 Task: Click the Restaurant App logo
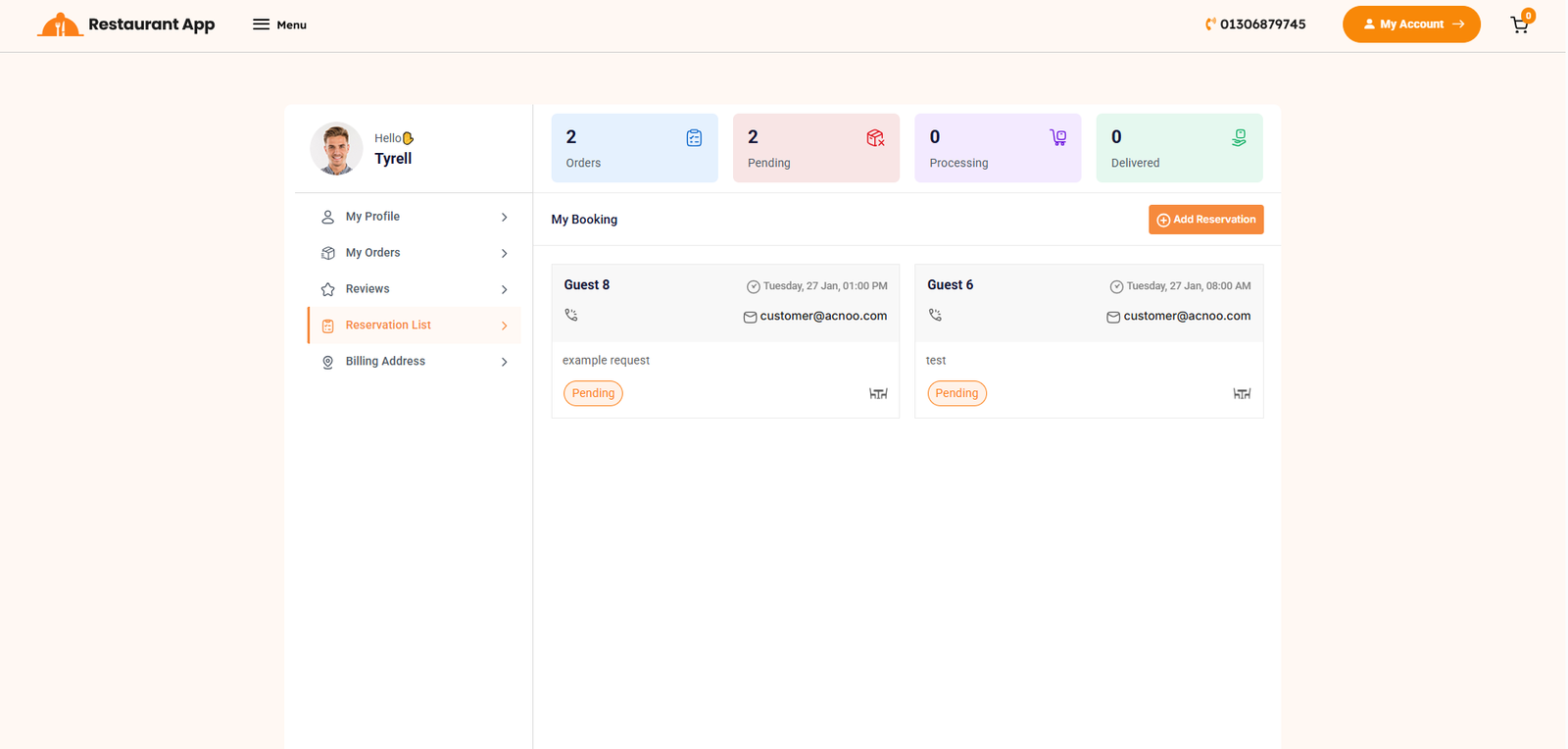tap(125, 25)
